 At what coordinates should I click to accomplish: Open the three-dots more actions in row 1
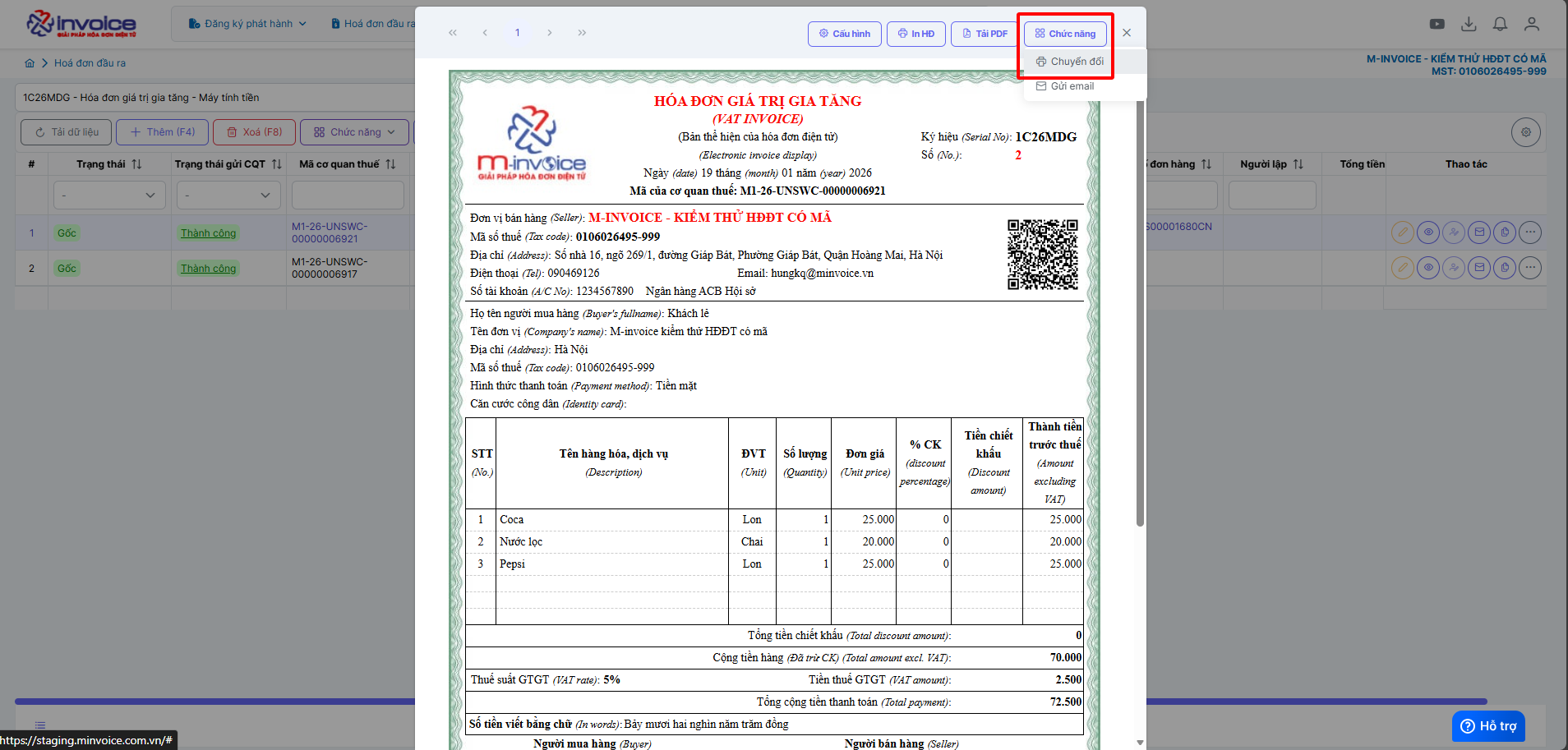coord(1530,232)
